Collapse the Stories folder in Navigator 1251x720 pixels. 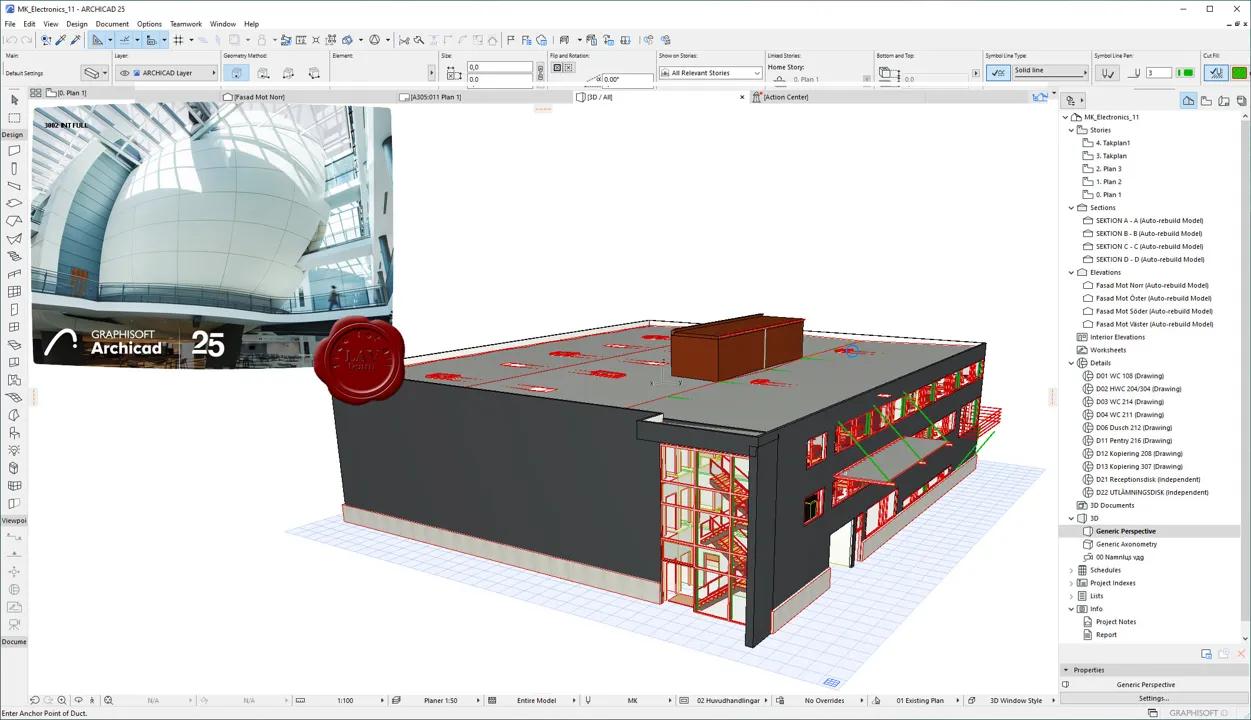click(x=1071, y=130)
